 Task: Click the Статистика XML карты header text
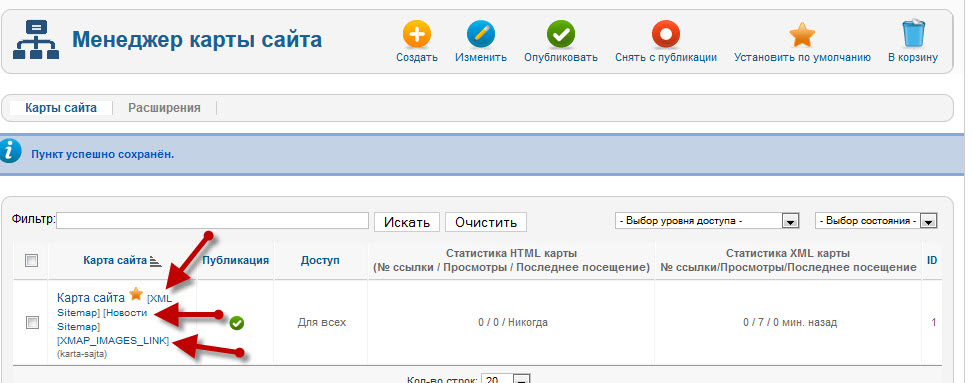788,253
